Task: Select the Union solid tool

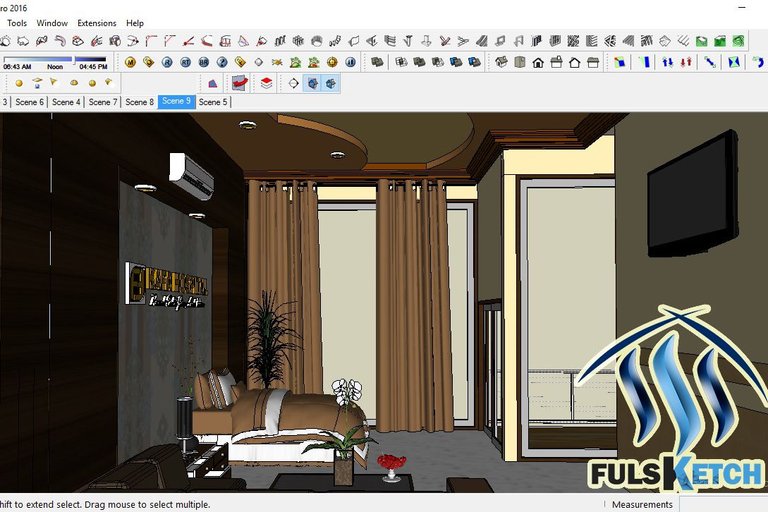Action: [419, 62]
